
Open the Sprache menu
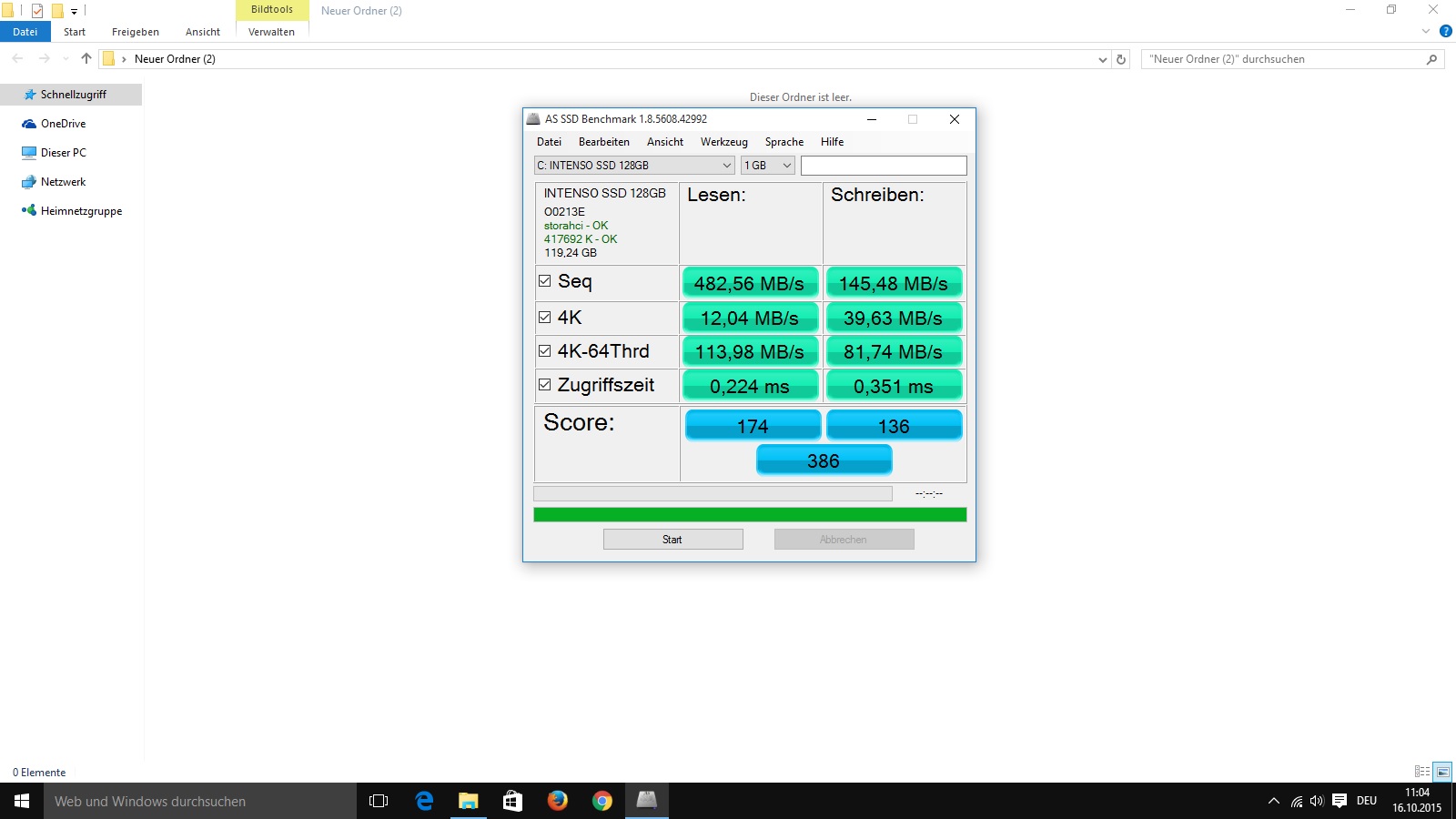pos(784,142)
